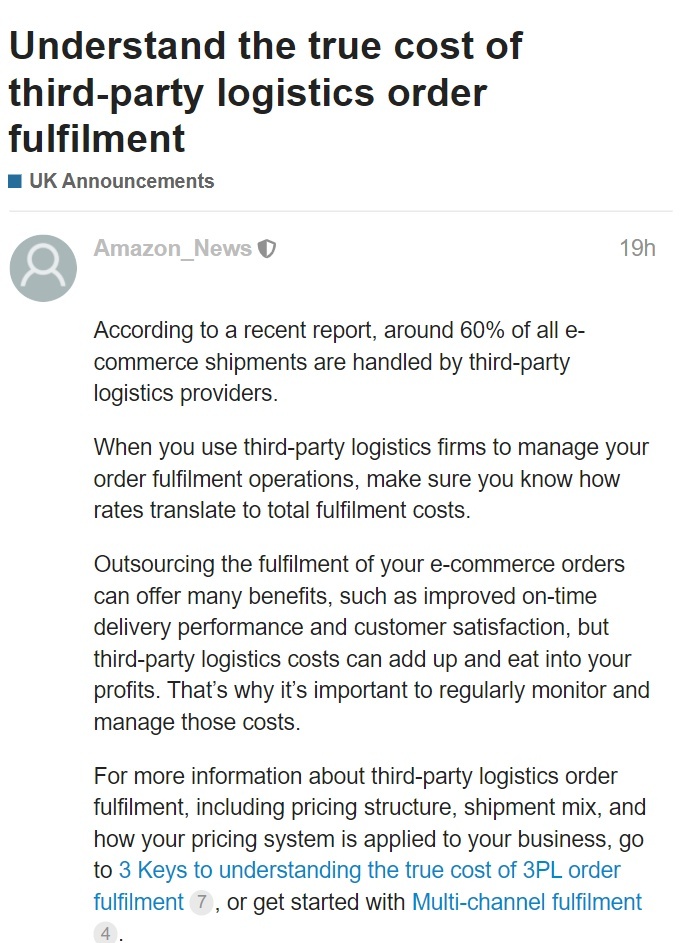
Task: Open the Amazon_News username link
Action: click(172, 248)
